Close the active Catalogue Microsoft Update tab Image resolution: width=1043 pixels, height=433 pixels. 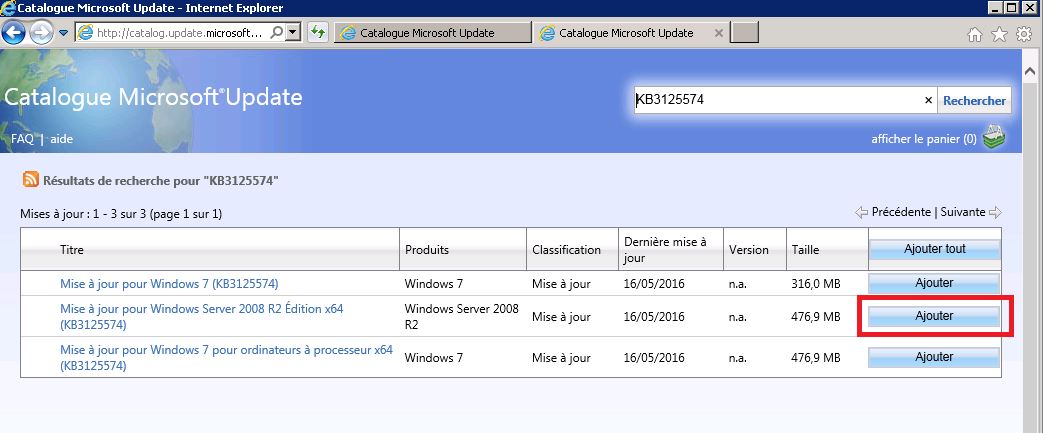pyautogui.click(x=718, y=33)
